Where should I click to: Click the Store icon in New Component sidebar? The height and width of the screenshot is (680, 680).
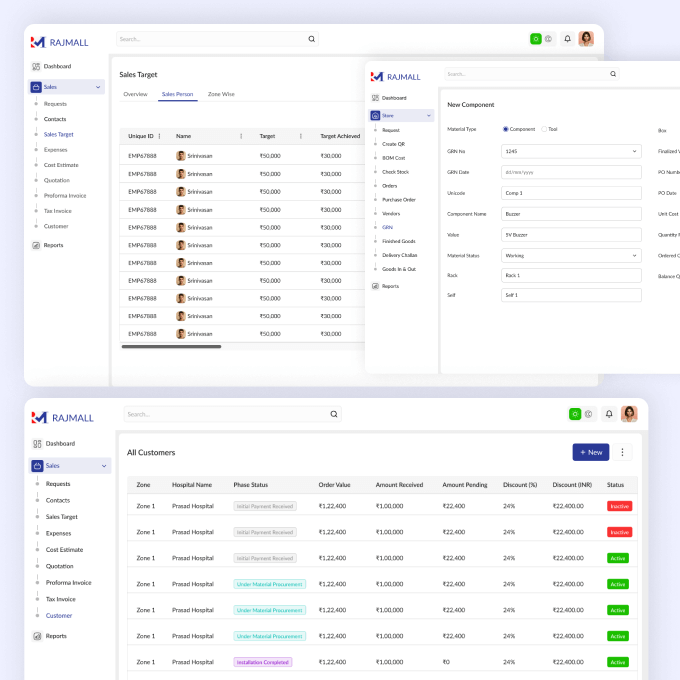(x=375, y=116)
